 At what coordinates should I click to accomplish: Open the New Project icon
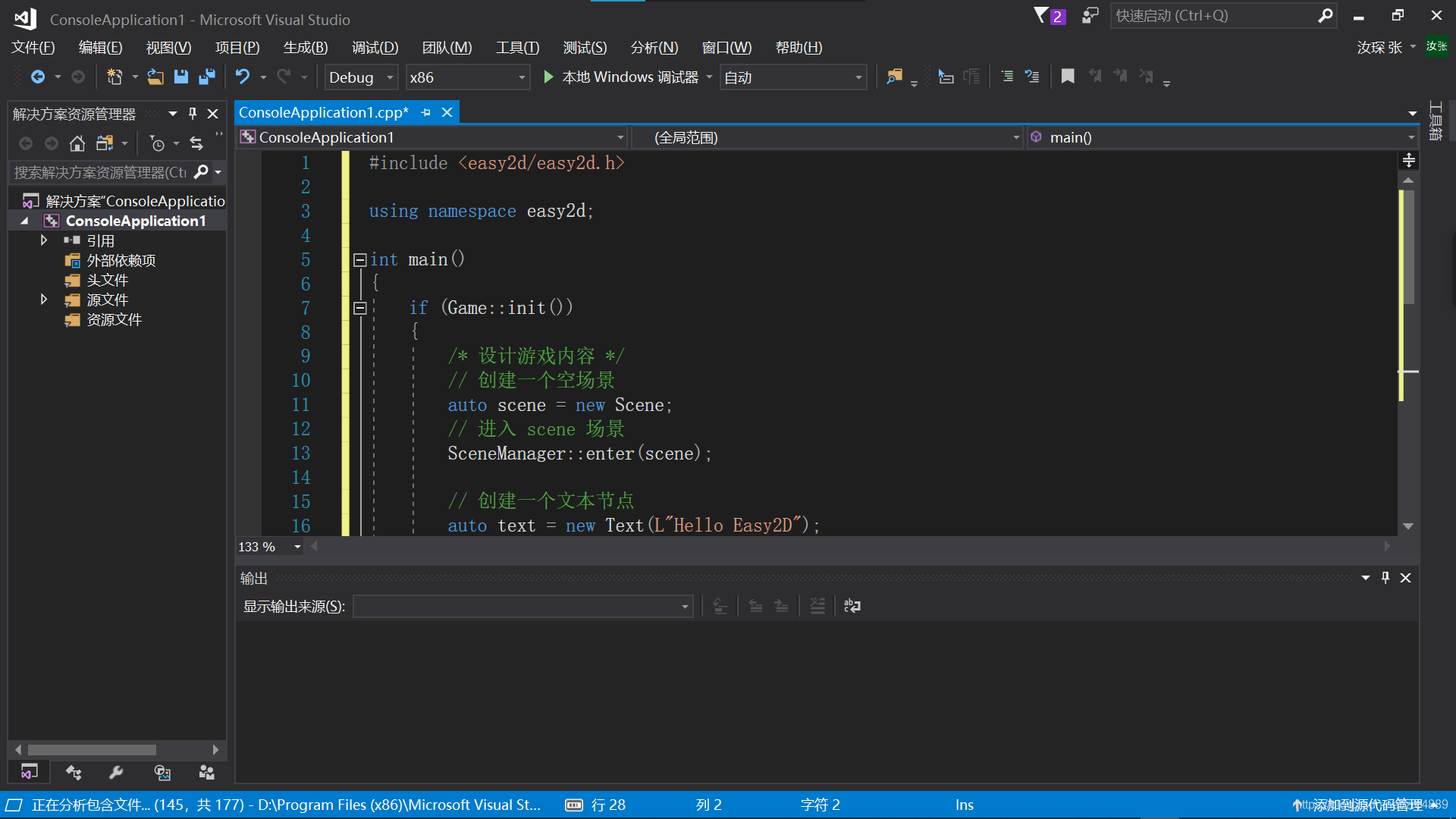115,76
